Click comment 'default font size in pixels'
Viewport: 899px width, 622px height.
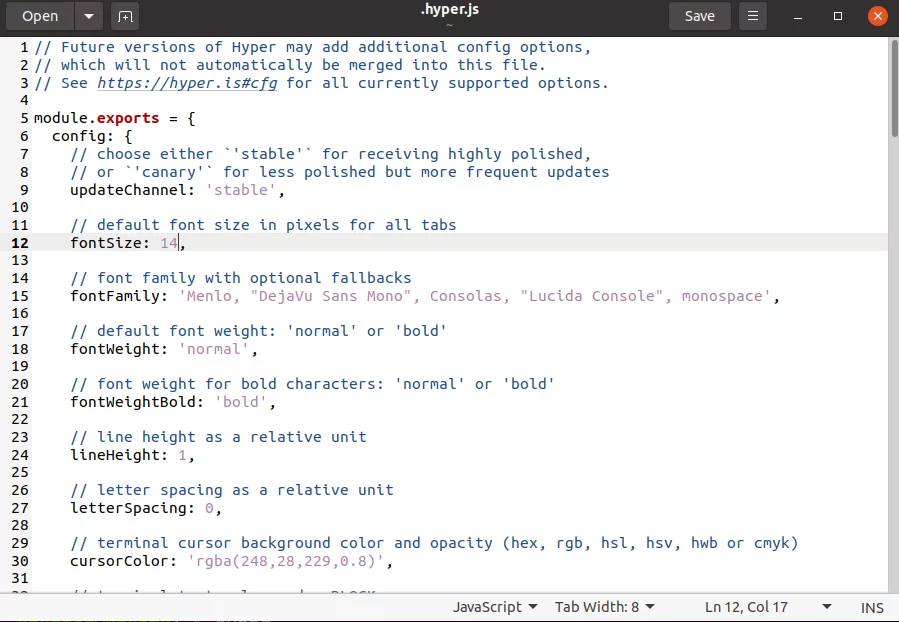263,225
